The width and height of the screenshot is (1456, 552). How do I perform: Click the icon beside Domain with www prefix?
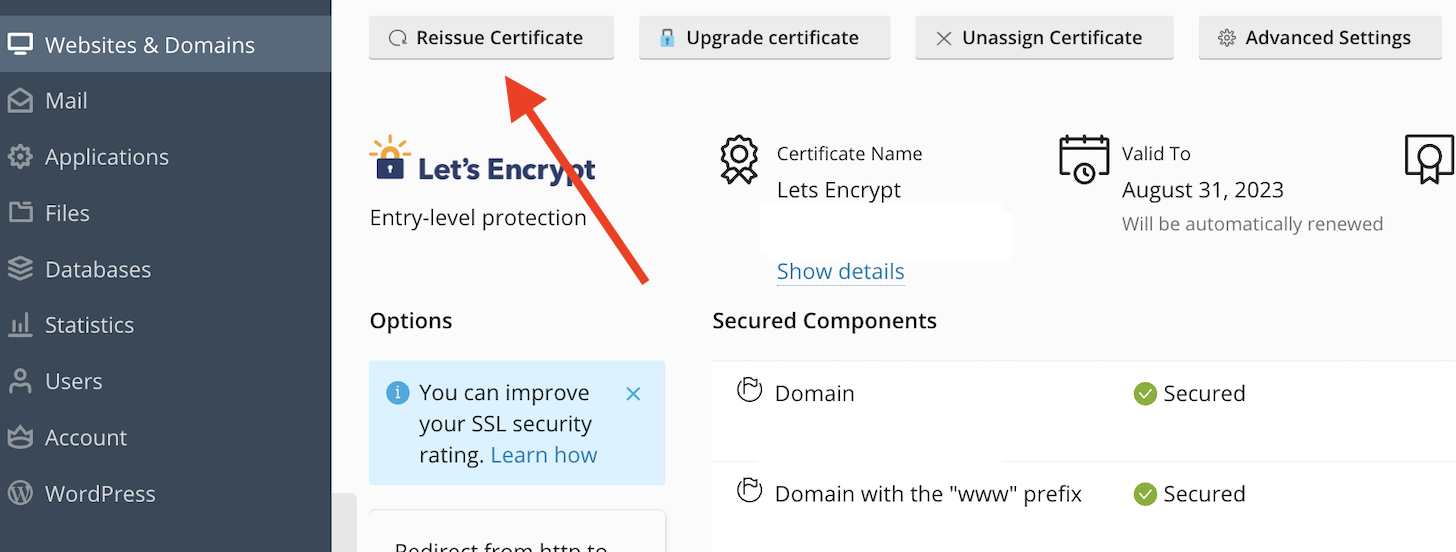749,491
